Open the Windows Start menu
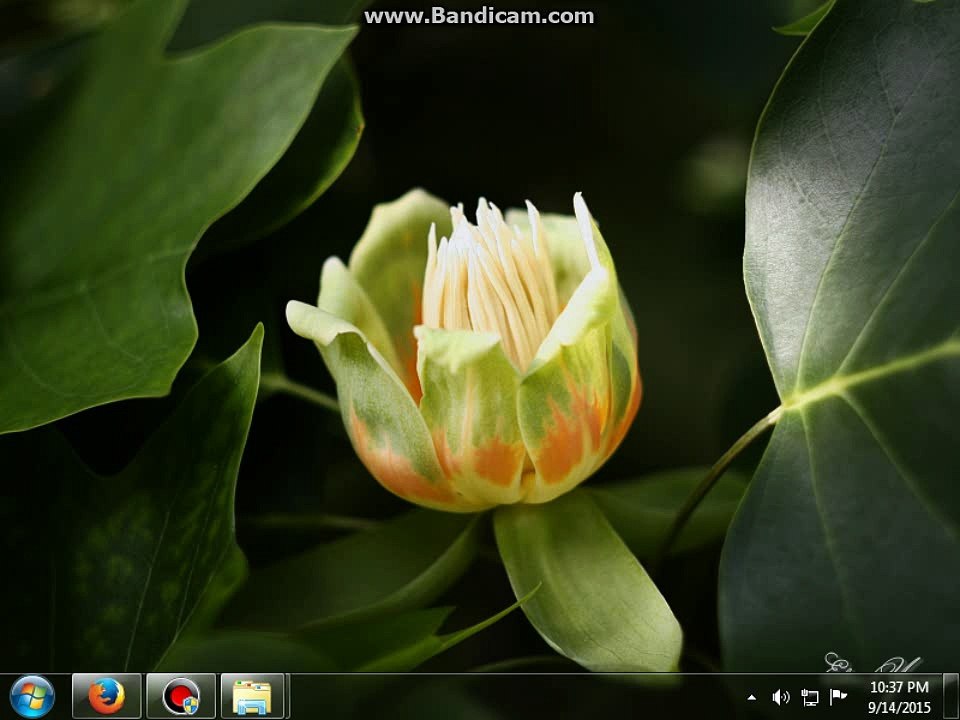 (x=32, y=697)
